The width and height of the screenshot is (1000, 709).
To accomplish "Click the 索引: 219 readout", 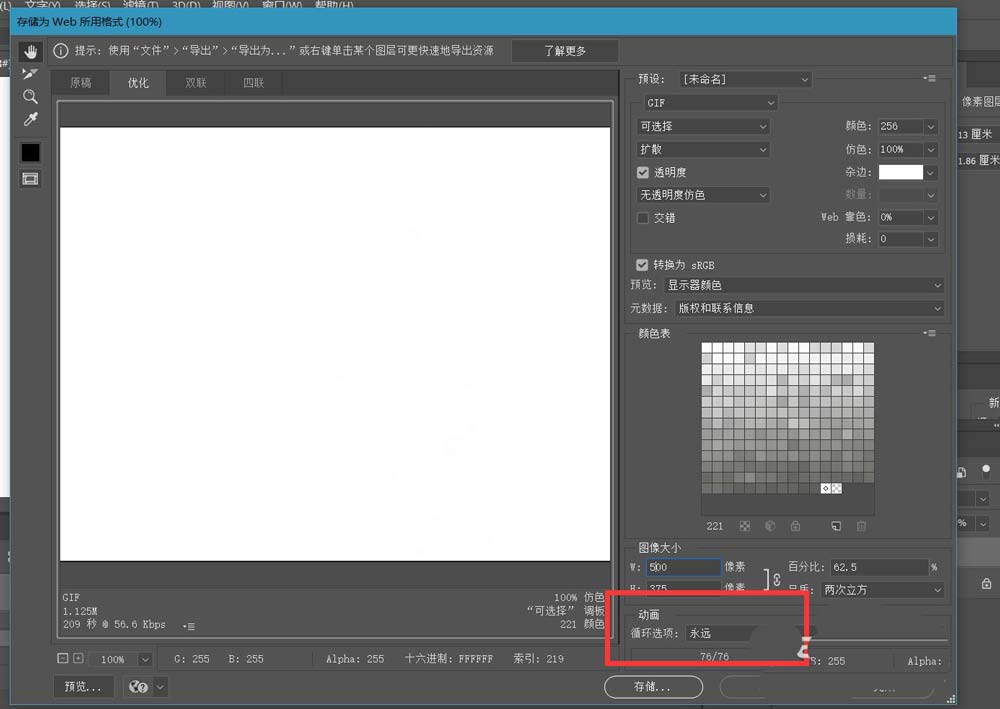I will pyautogui.click(x=539, y=659).
